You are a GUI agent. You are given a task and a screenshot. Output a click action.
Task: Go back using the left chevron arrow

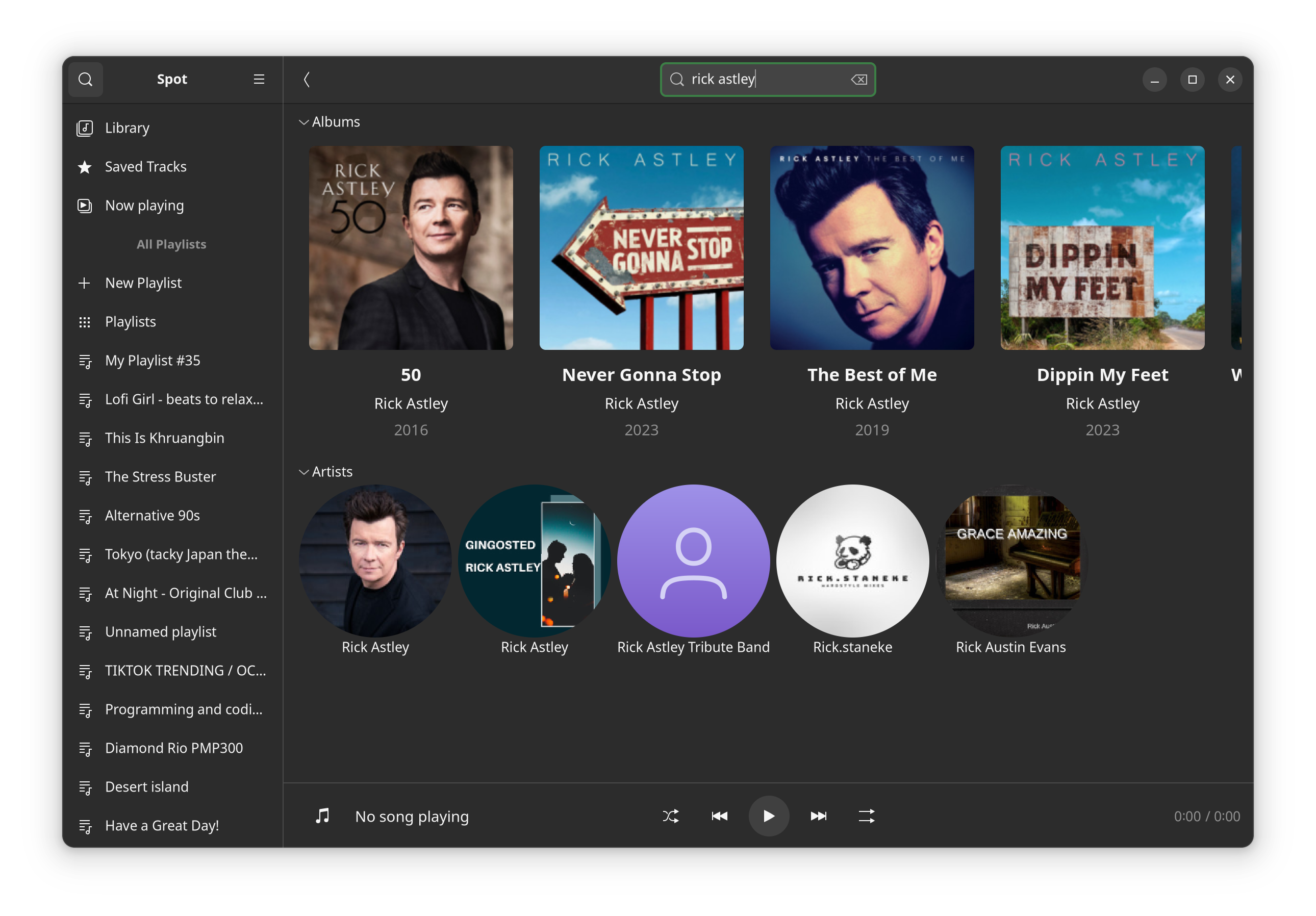(307, 79)
